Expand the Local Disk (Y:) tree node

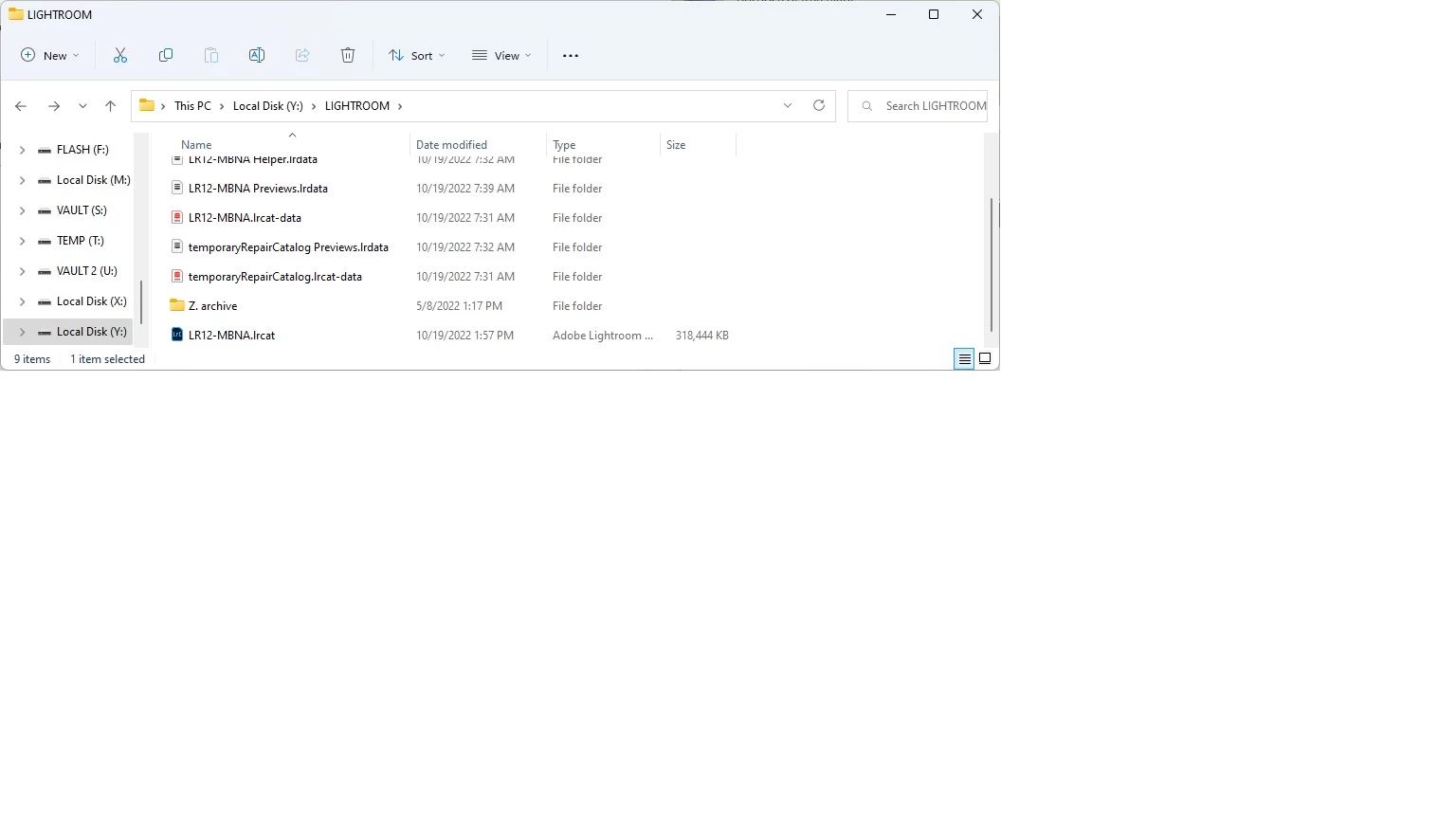[22, 332]
